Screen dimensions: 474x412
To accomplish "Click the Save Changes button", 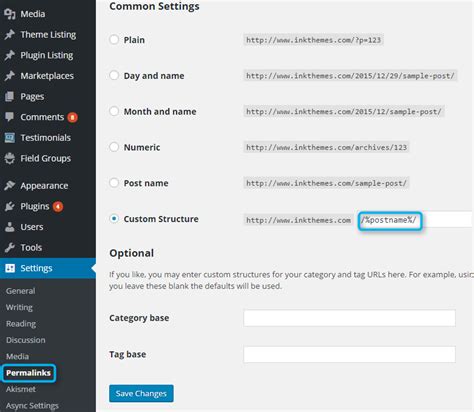I will (141, 394).
